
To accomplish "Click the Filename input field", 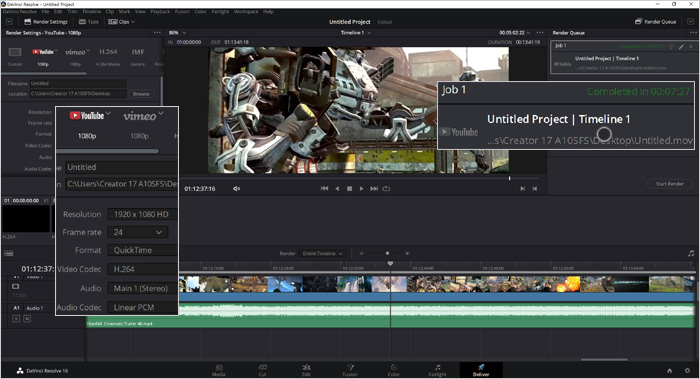I will 78,83.
